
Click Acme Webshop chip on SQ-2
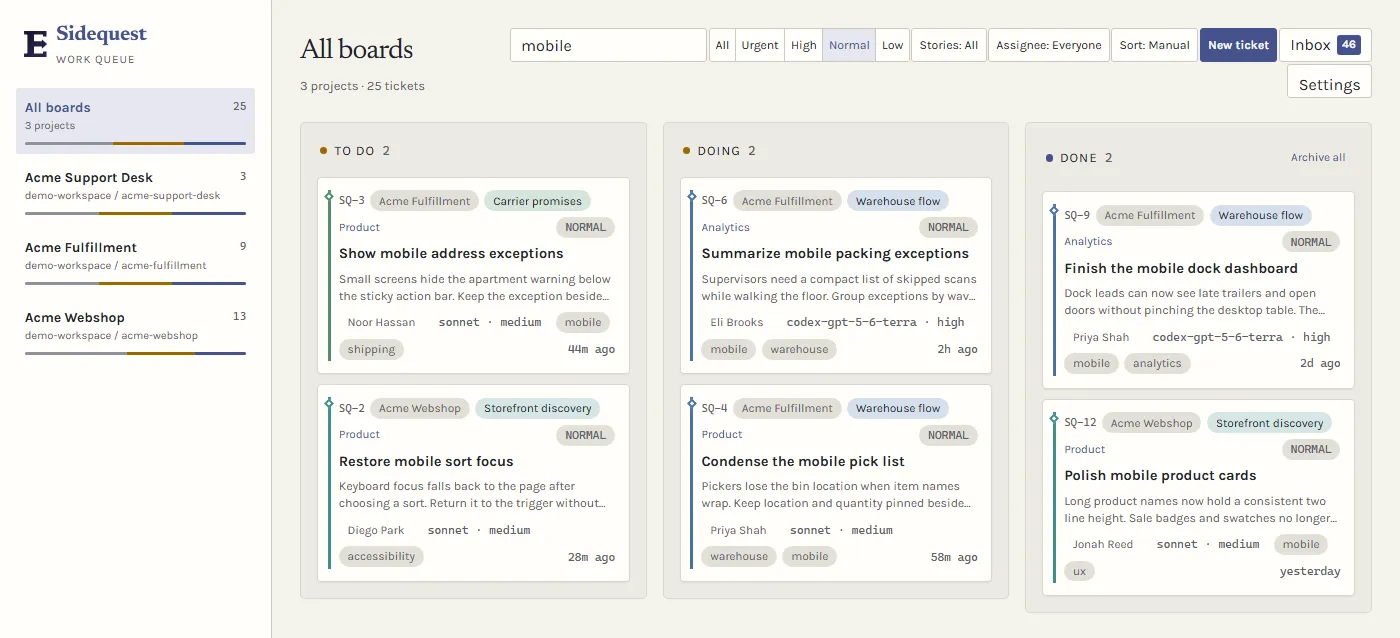coord(420,408)
